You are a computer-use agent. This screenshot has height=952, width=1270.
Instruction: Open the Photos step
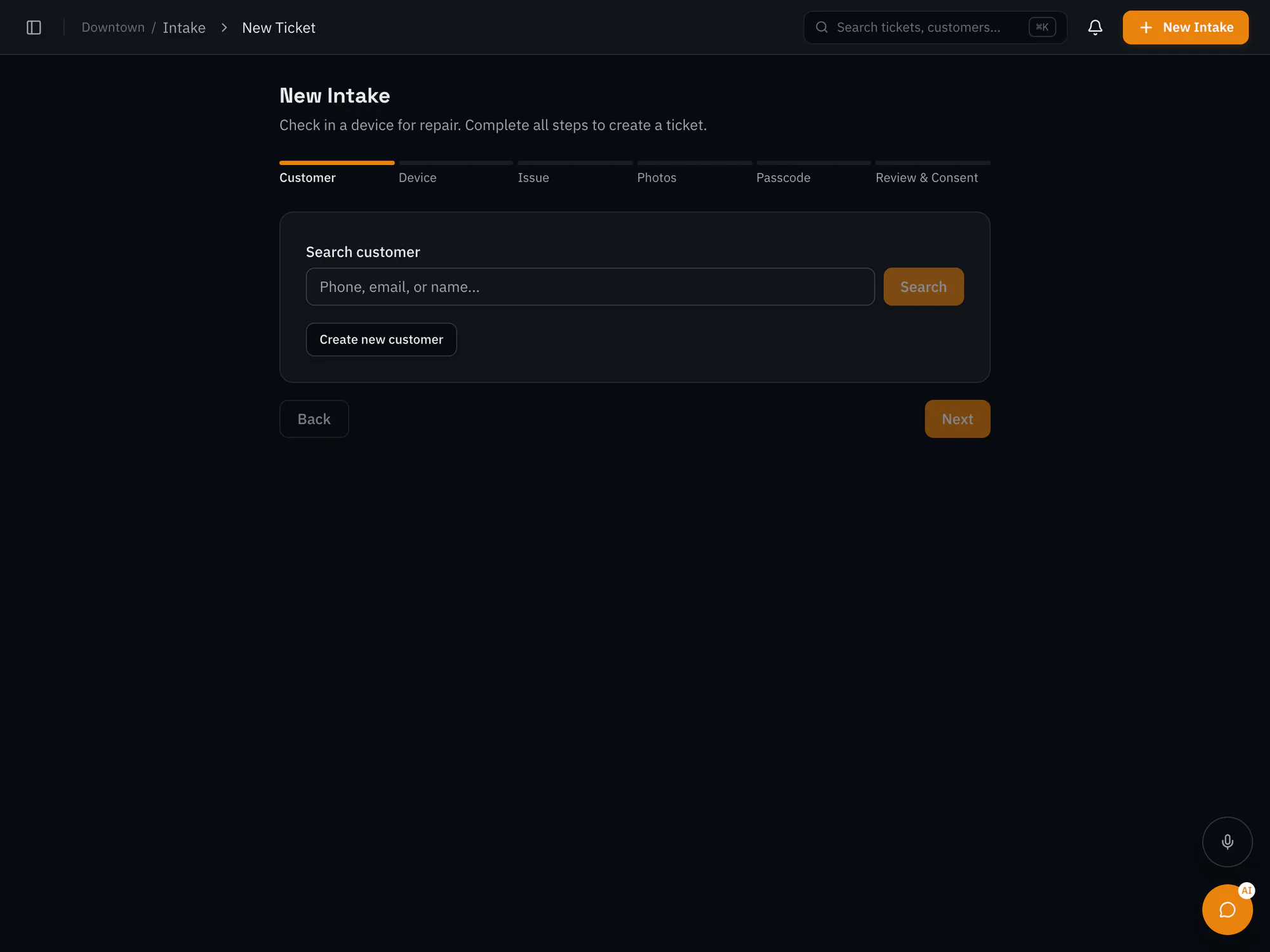[x=694, y=173]
